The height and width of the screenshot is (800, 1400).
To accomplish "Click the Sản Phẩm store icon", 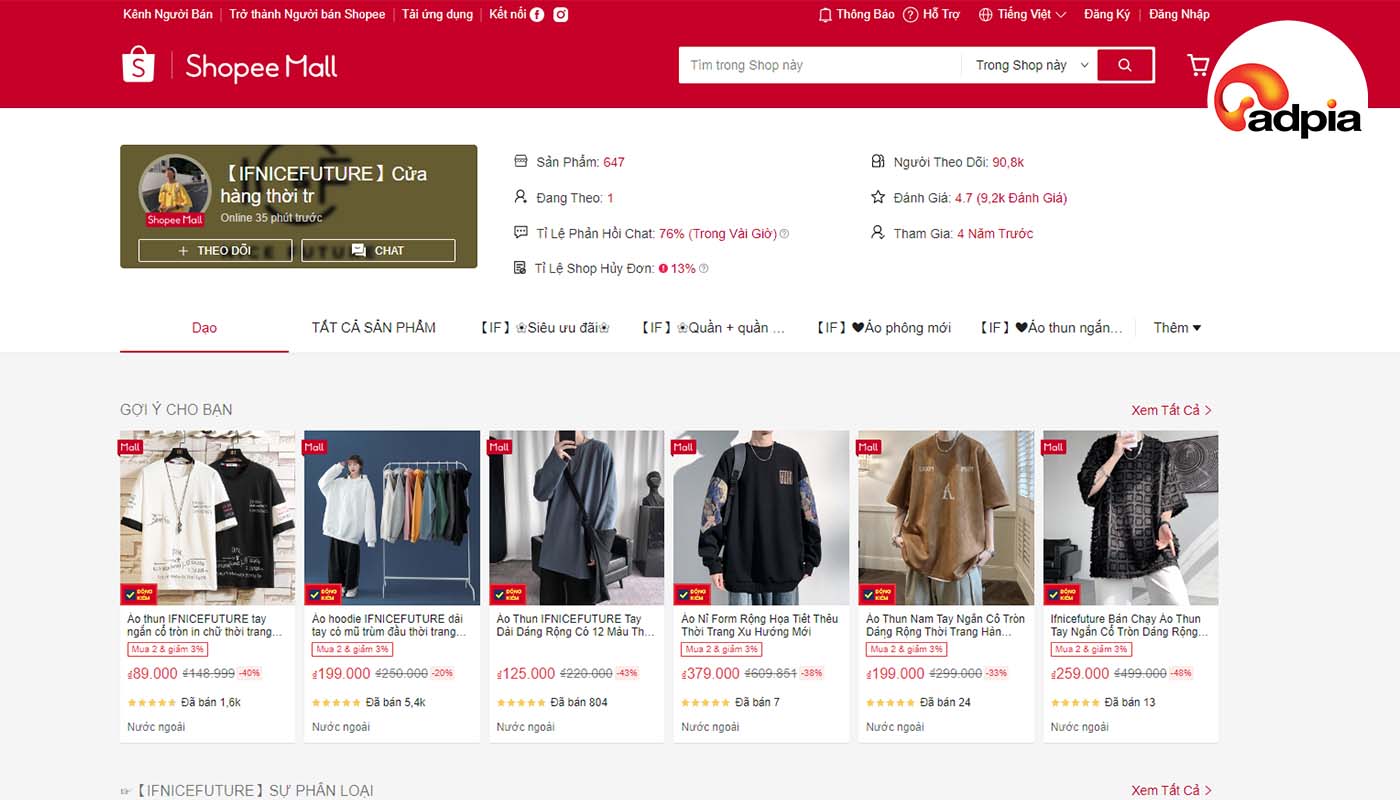I will (x=520, y=161).
